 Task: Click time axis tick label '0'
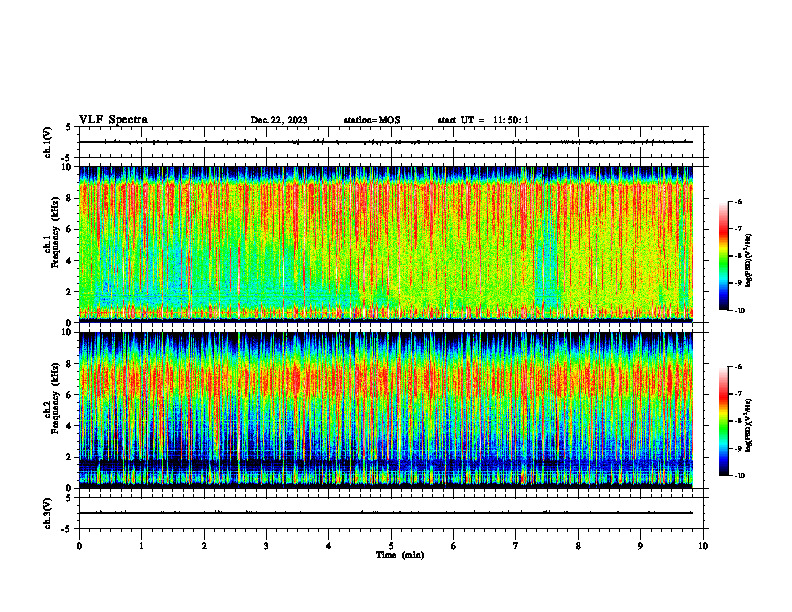[x=79, y=546]
